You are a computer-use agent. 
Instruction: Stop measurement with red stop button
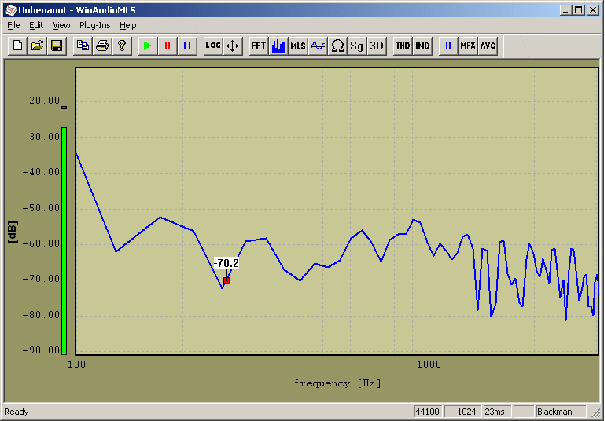(x=167, y=46)
